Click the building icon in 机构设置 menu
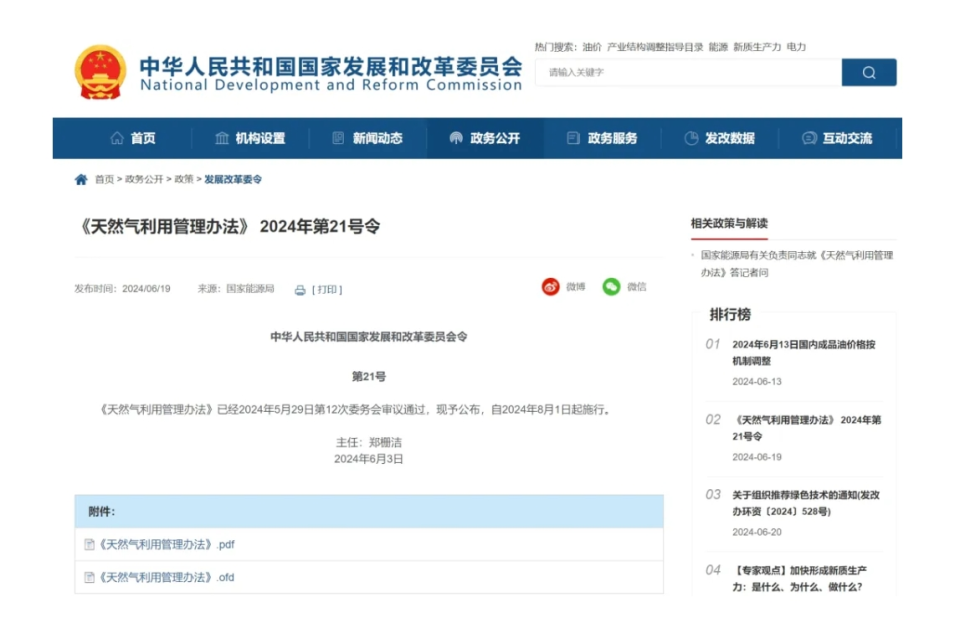 (x=222, y=138)
